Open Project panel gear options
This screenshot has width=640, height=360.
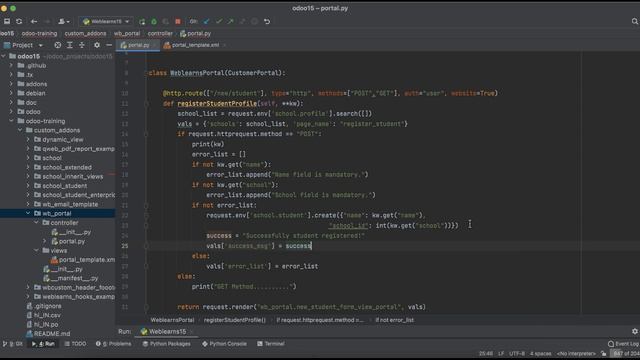click(x=97, y=45)
